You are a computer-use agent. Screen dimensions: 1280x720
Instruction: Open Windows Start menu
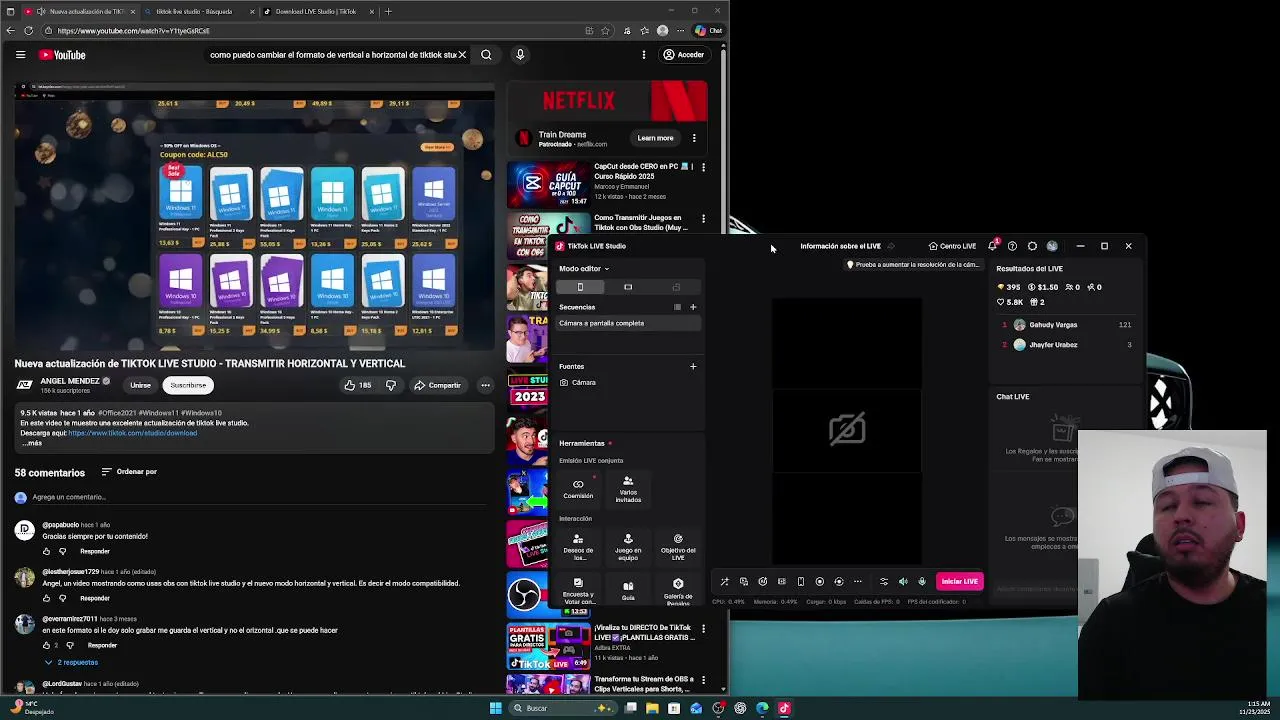click(x=495, y=708)
